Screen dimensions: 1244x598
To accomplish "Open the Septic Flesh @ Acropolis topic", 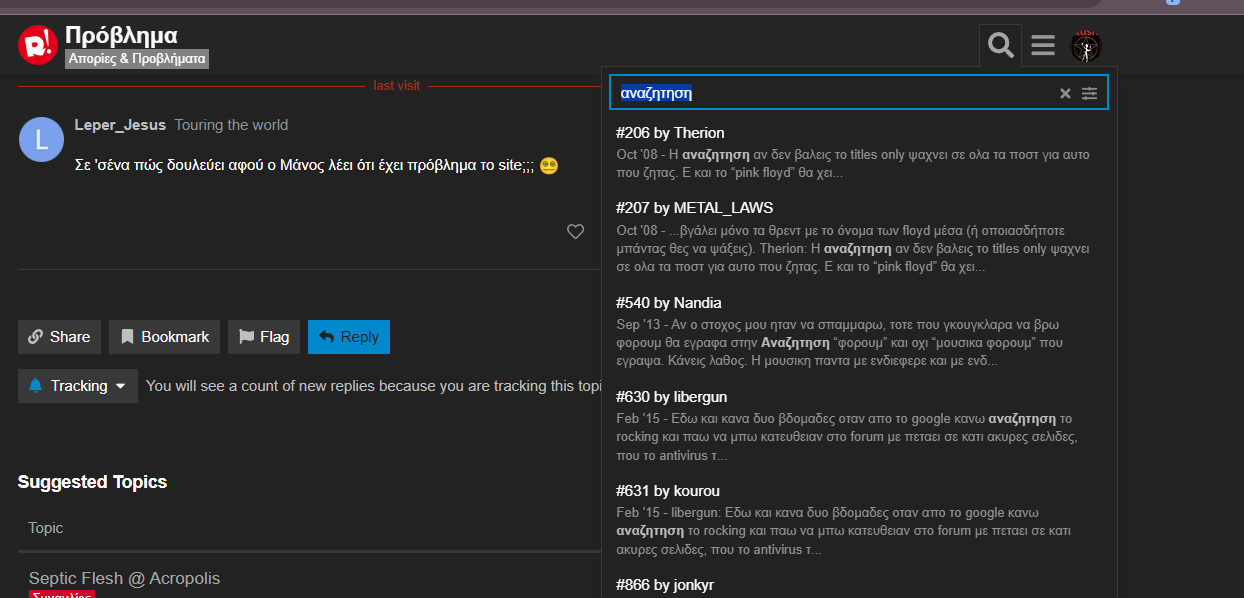I will coord(124,578).
